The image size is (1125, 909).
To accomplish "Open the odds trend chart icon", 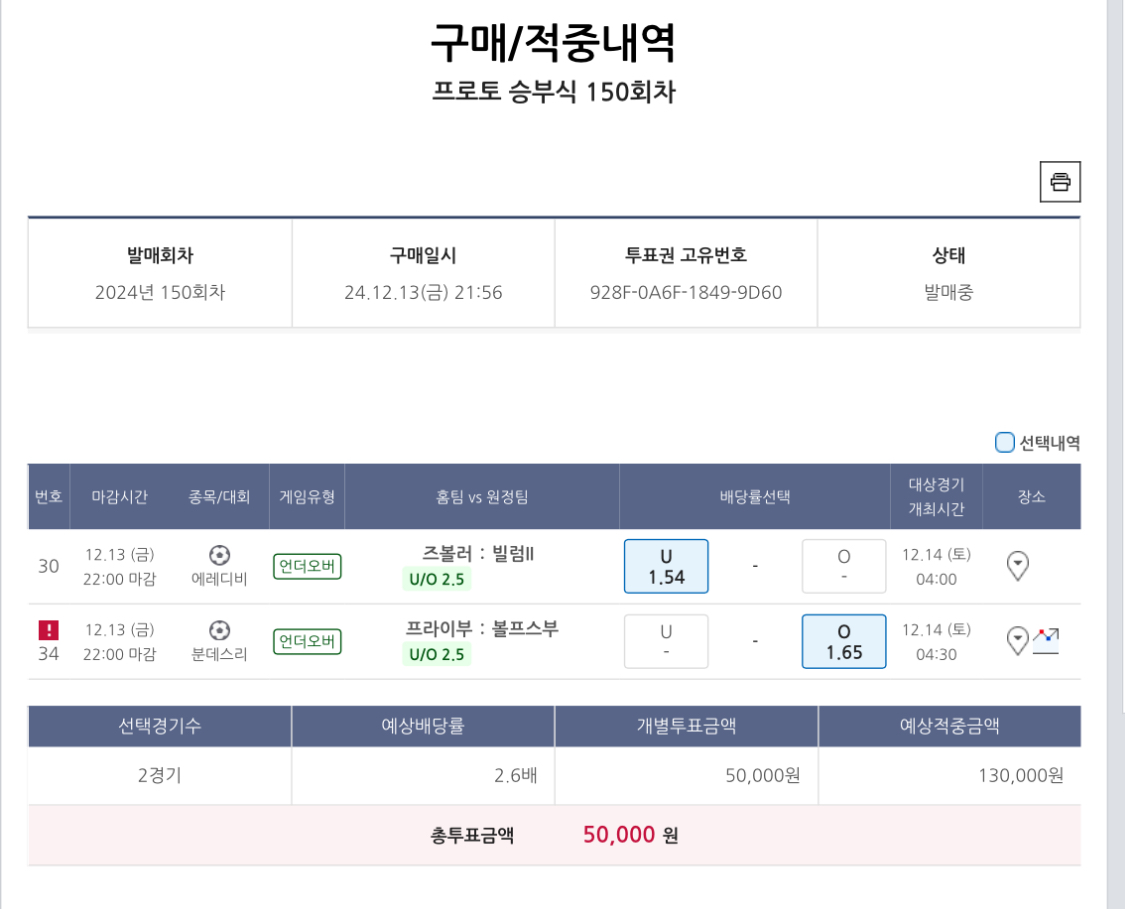I will point(1046,640).
